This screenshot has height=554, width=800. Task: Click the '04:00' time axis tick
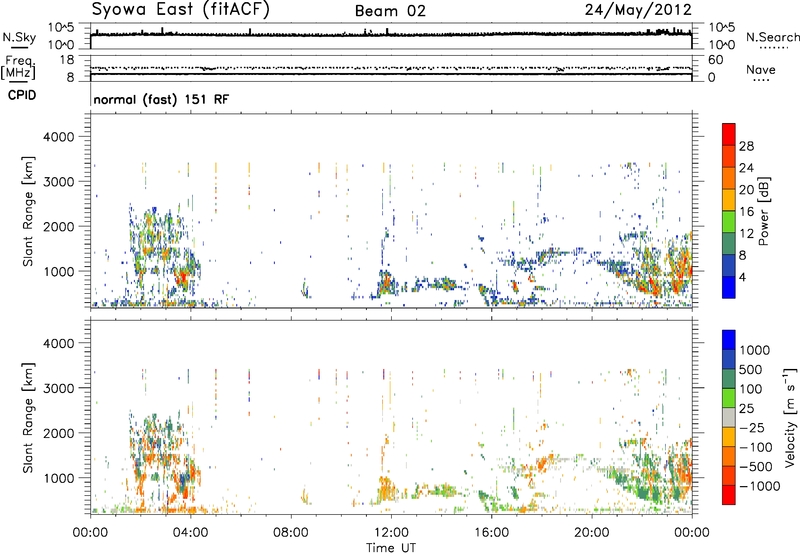click(190, 533)
